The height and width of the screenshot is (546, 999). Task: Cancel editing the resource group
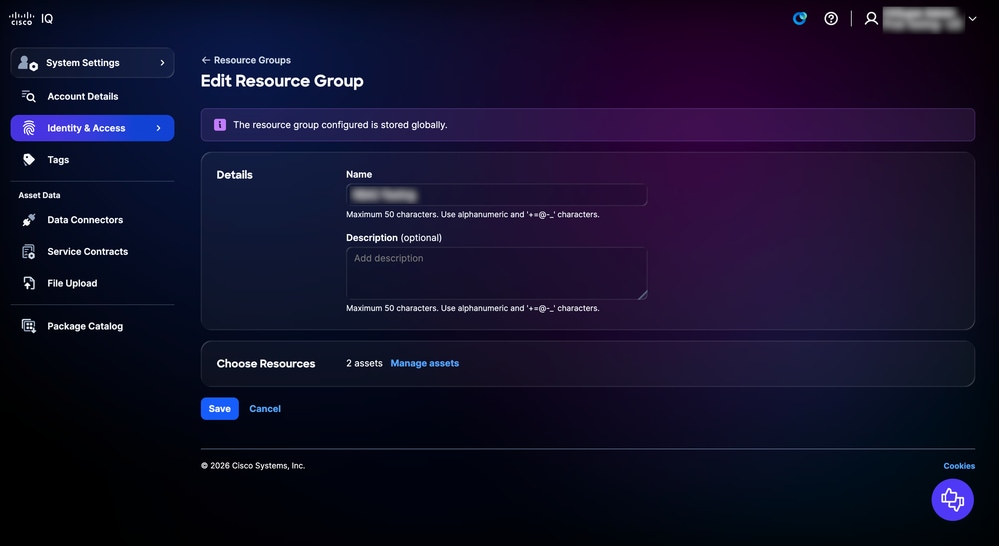[265, 409]
